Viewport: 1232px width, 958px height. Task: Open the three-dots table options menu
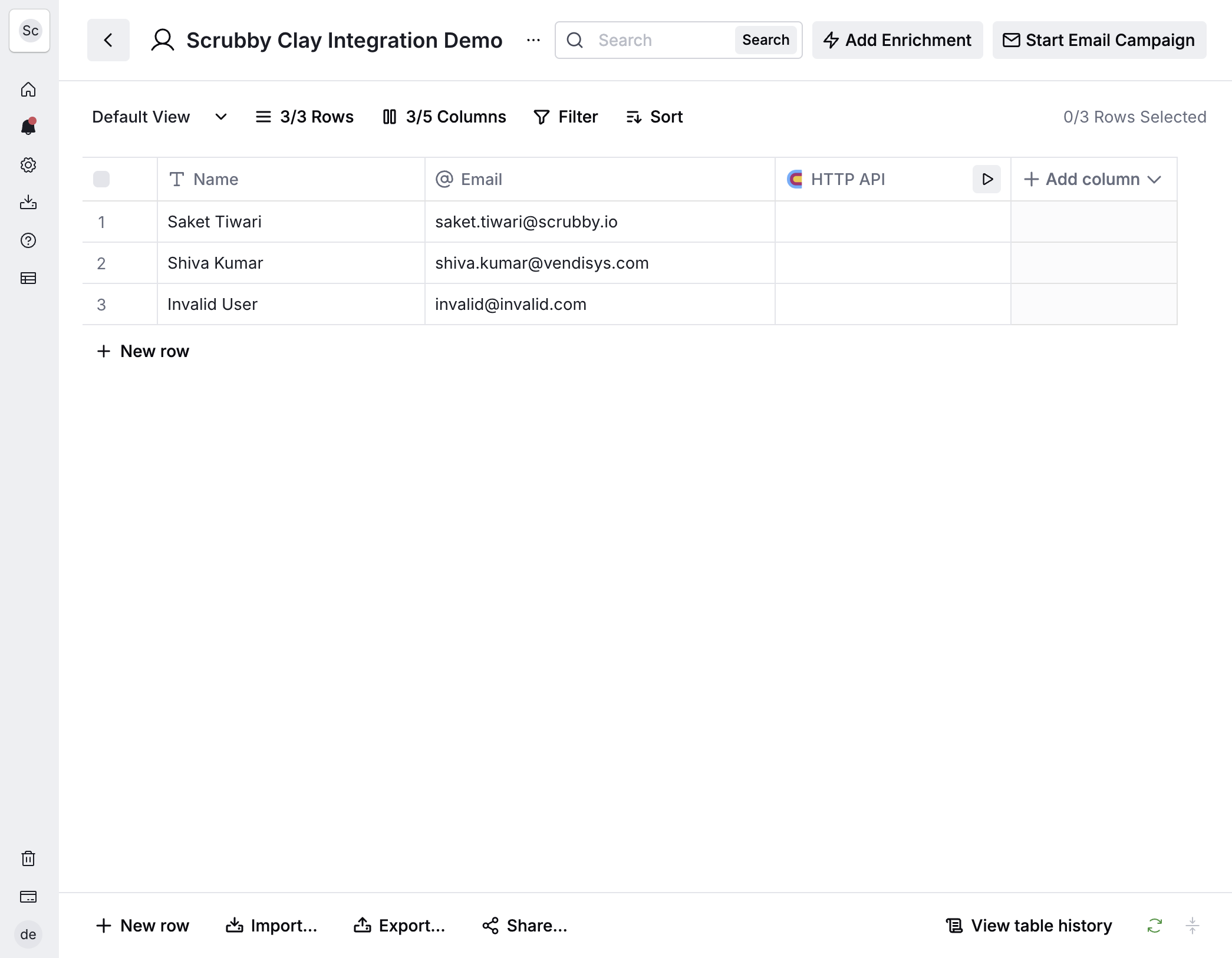pos(533,40)
